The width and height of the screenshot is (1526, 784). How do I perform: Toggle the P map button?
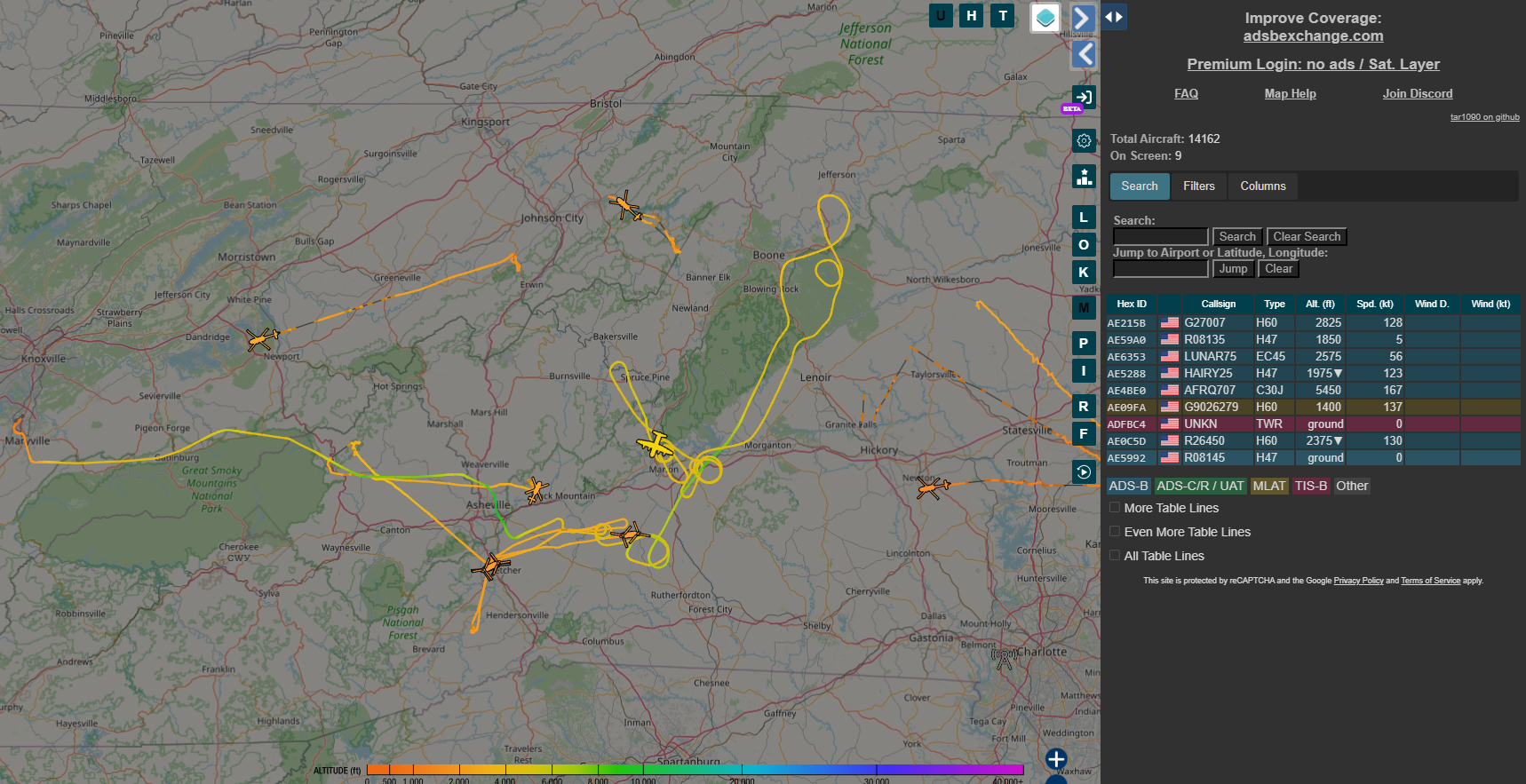tap(1084, 343)
